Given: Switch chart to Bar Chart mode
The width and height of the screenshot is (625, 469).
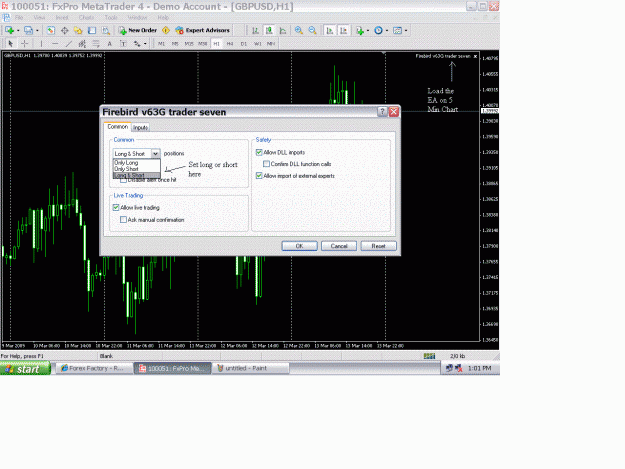Looking at the screenshot, I should click(255, 30).
